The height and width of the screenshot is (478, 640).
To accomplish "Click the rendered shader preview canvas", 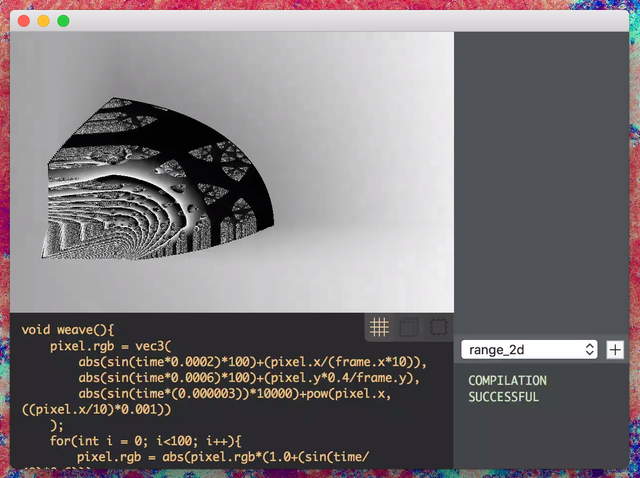I will click(232, 172).
